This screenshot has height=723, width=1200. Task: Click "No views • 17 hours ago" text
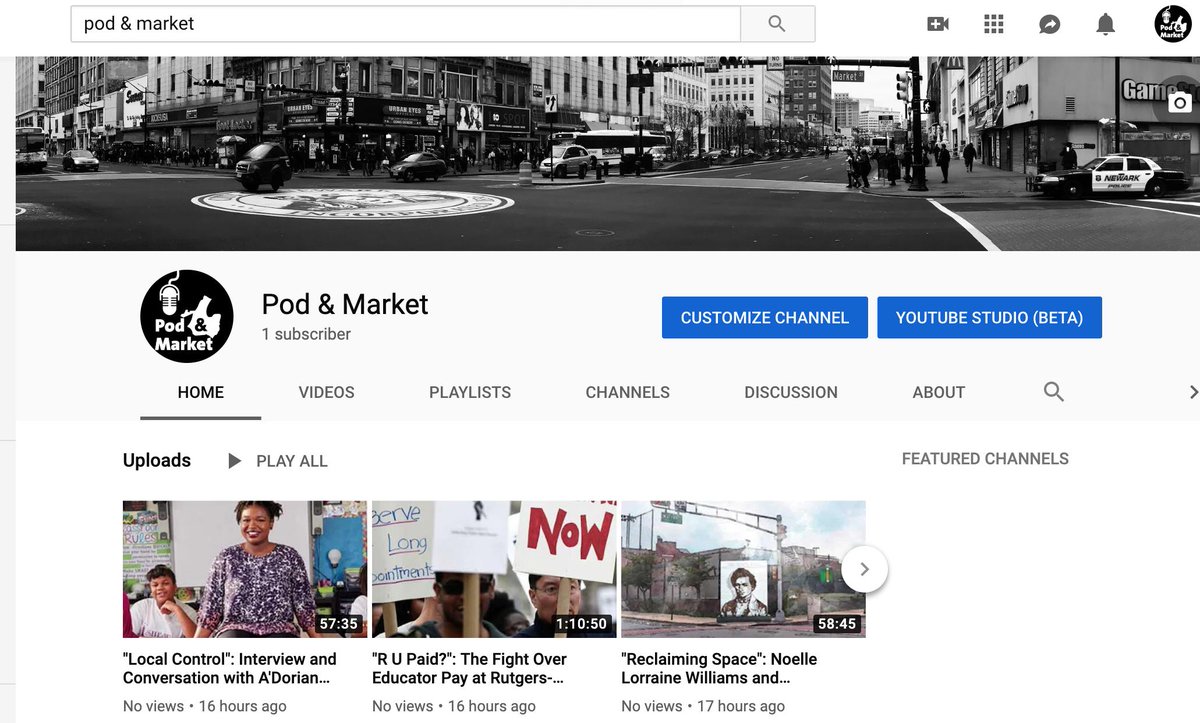click(x=703, y=706)
